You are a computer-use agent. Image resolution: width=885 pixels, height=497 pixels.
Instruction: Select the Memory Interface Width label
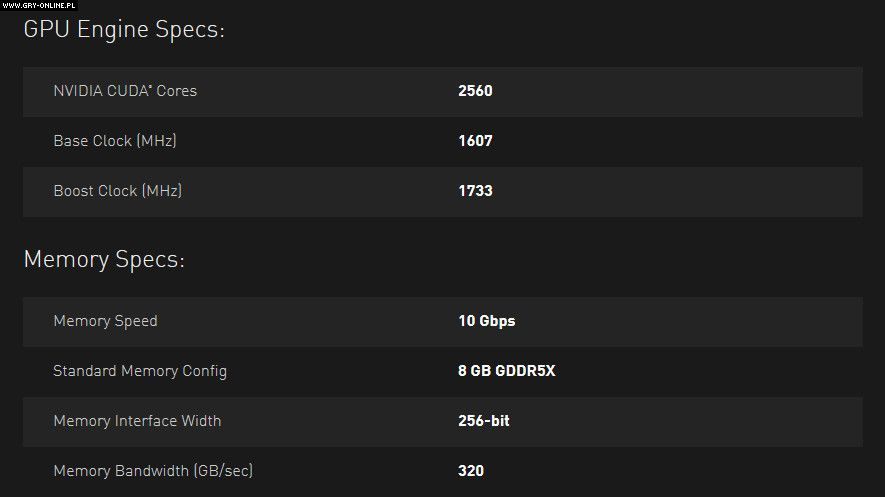(137, 421)
